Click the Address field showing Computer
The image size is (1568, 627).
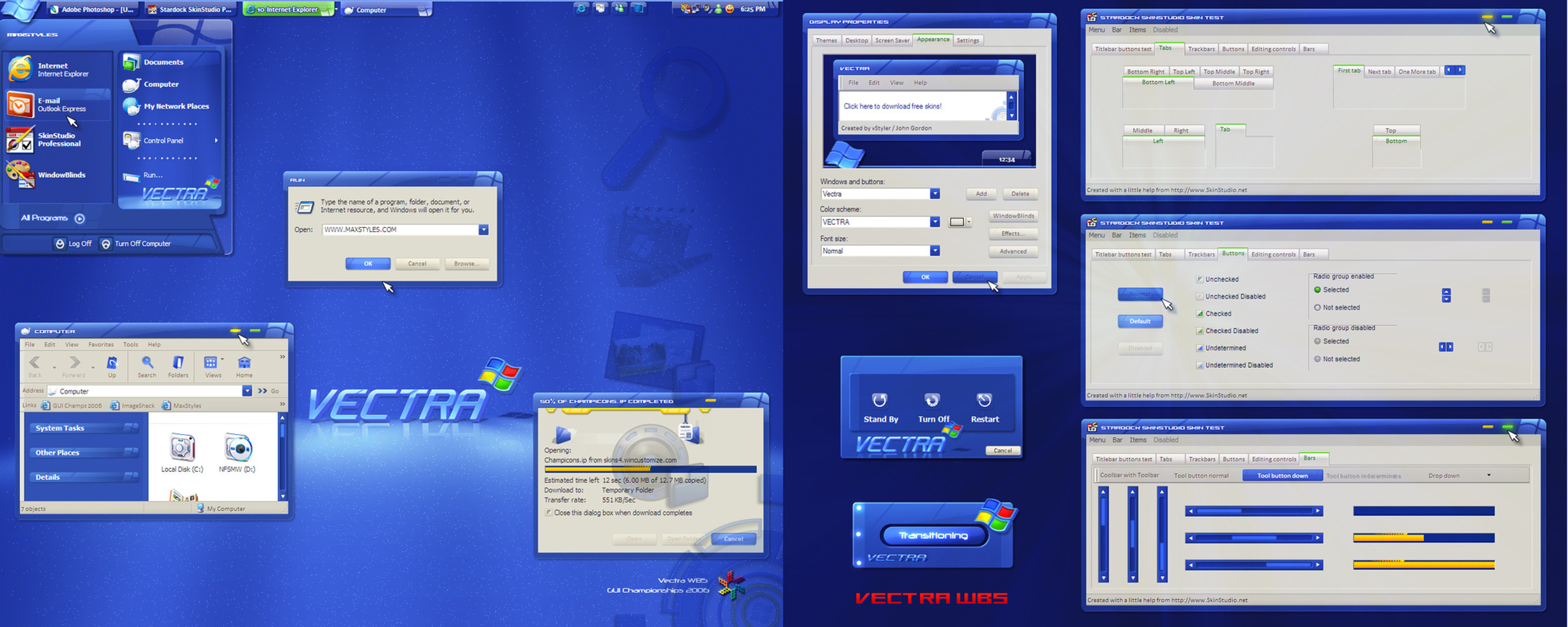(145, 391)
